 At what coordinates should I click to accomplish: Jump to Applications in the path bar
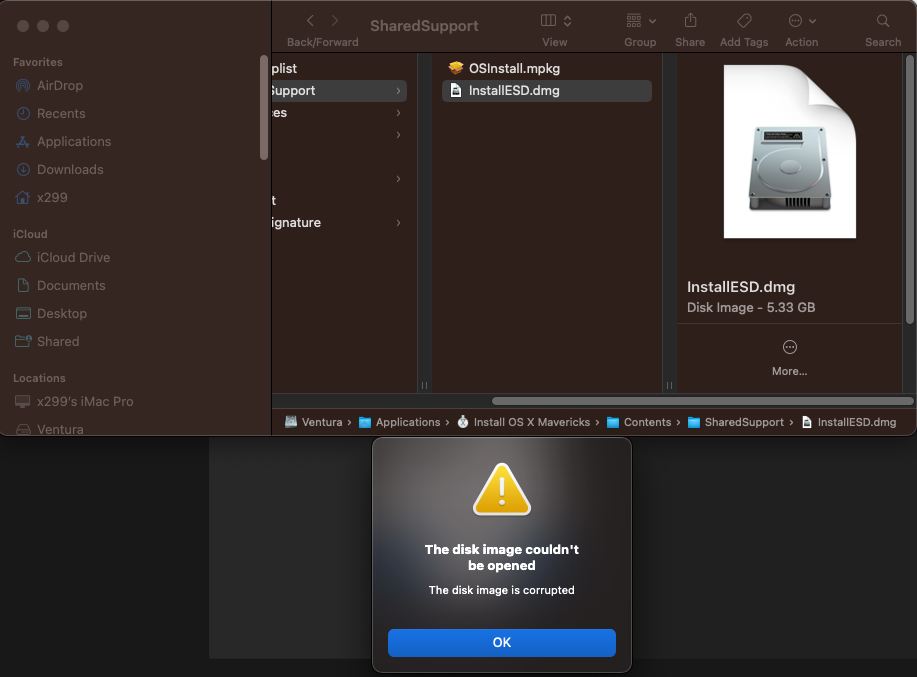400,422
